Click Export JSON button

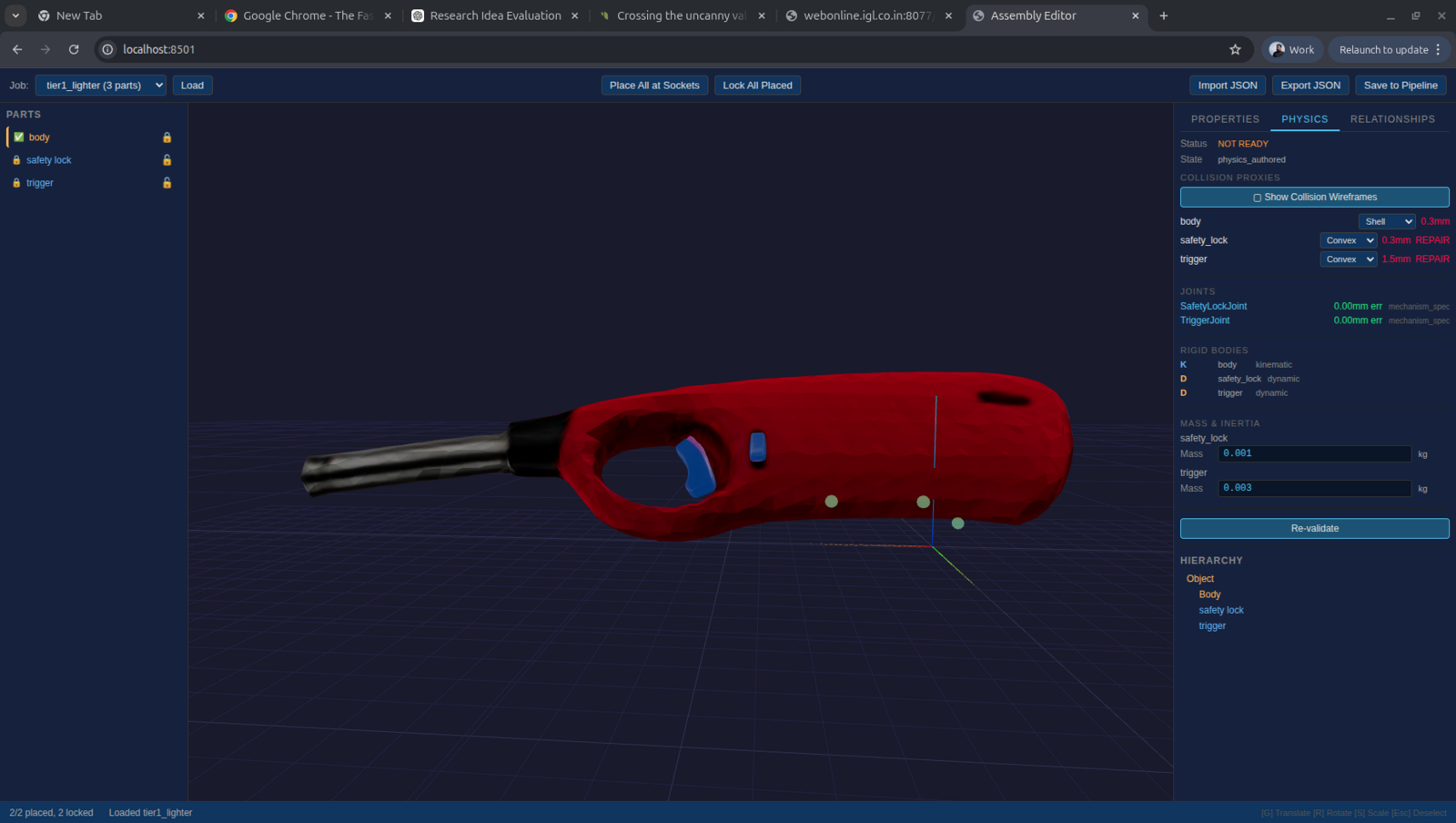[x=1310, y=86]
